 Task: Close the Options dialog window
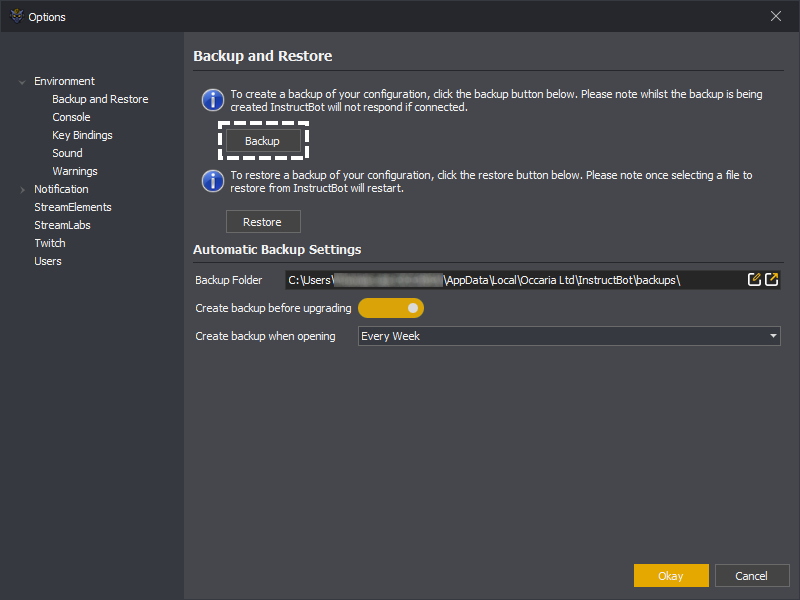click(776, 16)
